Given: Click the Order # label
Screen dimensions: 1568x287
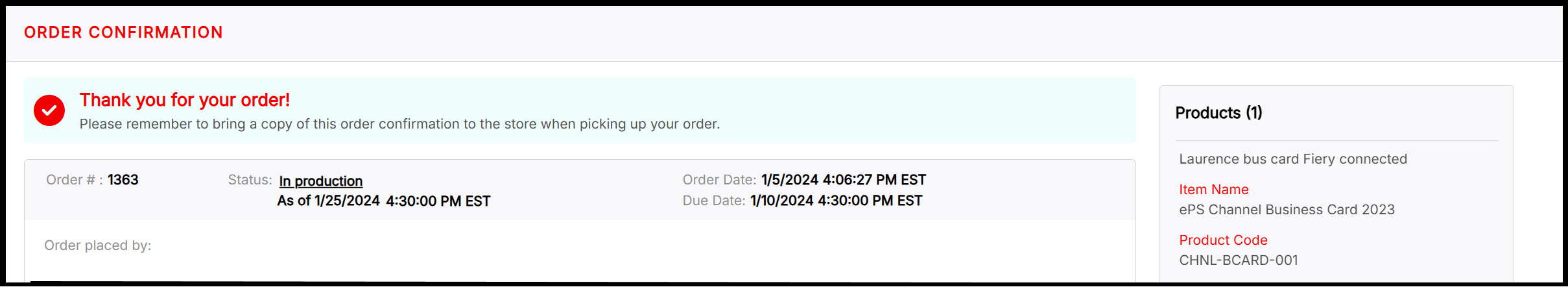Looking at the screenshot, I should pos(74,180).
